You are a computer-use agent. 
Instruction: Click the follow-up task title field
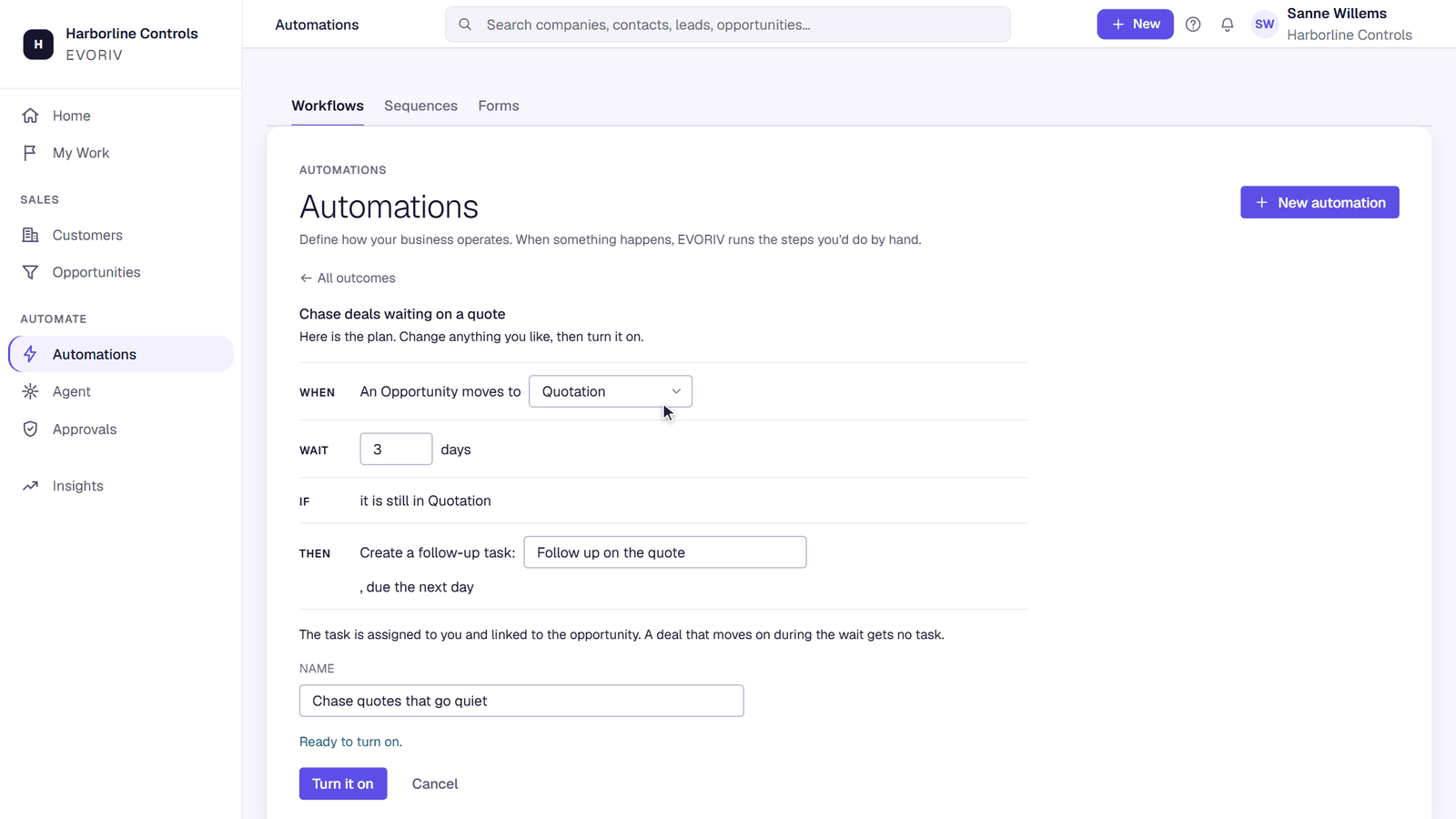(x=665, y=552)
